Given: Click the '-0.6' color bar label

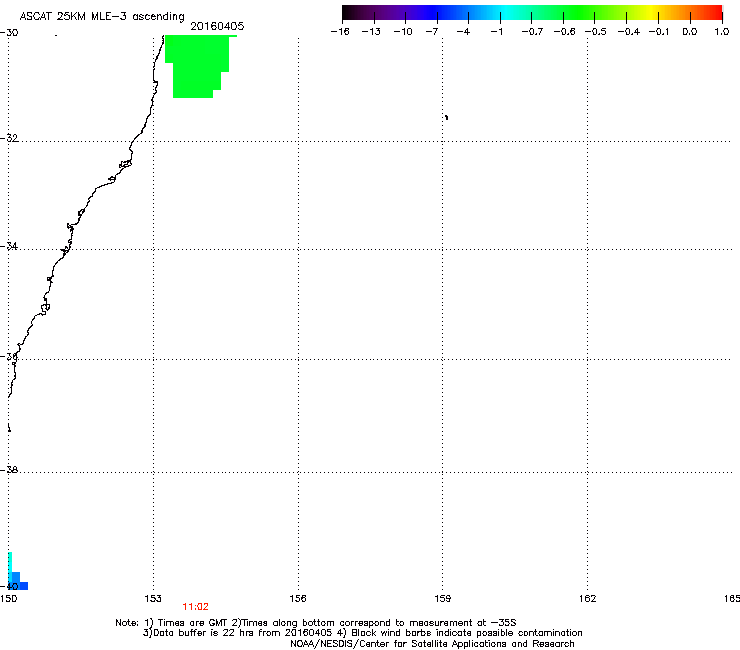Looking at the screenshot, I should point(564,32).
